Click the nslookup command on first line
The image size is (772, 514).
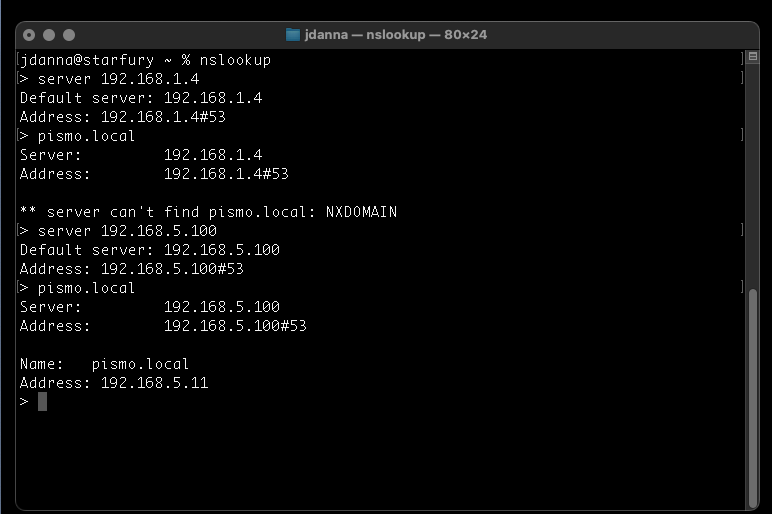[x=235, y=61]
